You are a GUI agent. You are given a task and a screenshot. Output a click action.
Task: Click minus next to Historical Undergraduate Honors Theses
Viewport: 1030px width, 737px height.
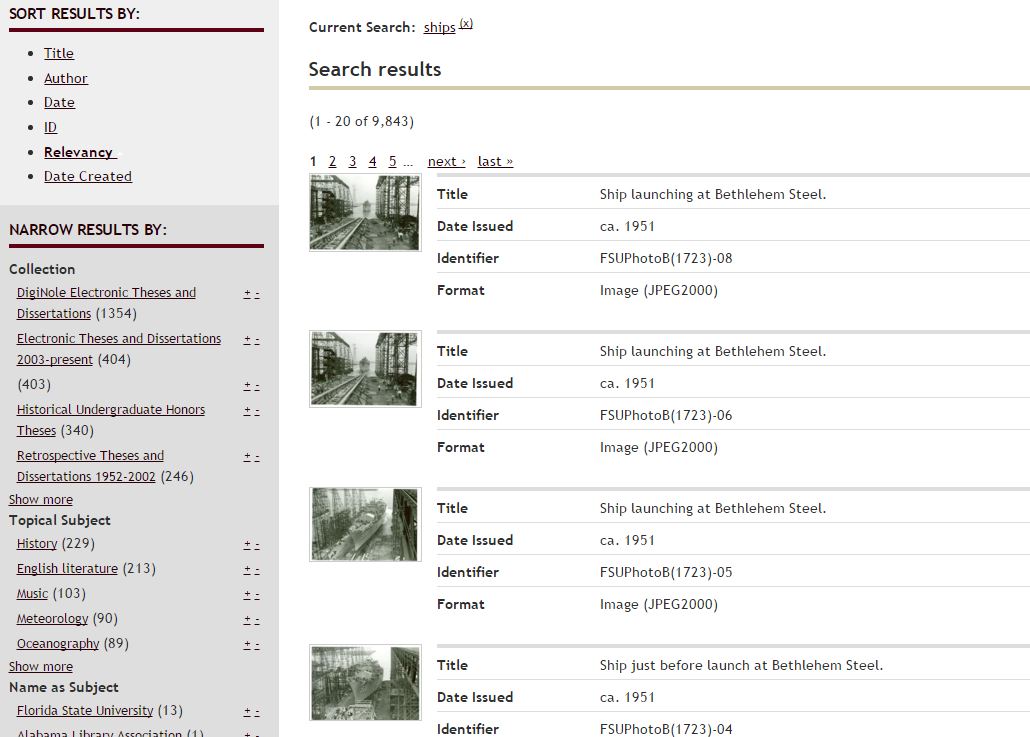[x=257, y=411]
